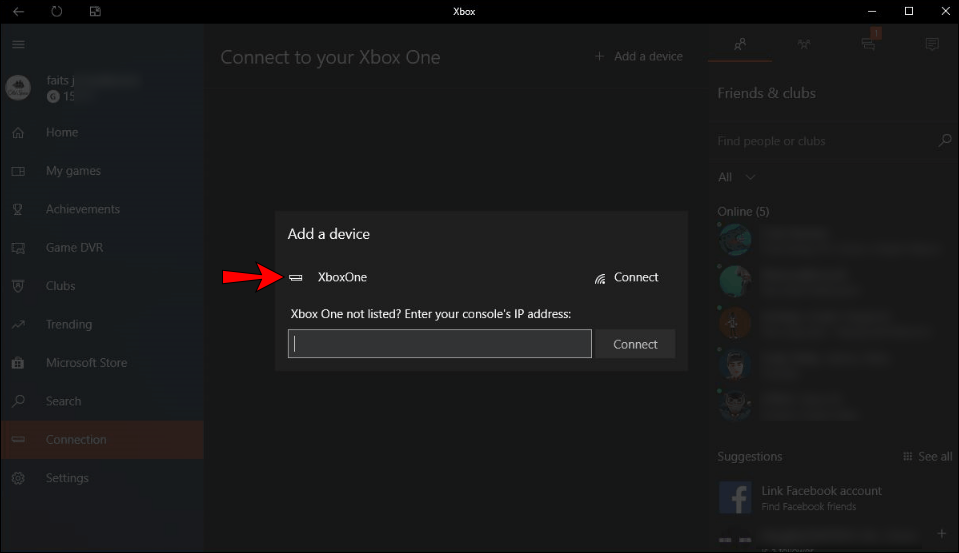Click the refresh icon in title bar
This screenshot has width=959, height=553.
pos(56,11)
